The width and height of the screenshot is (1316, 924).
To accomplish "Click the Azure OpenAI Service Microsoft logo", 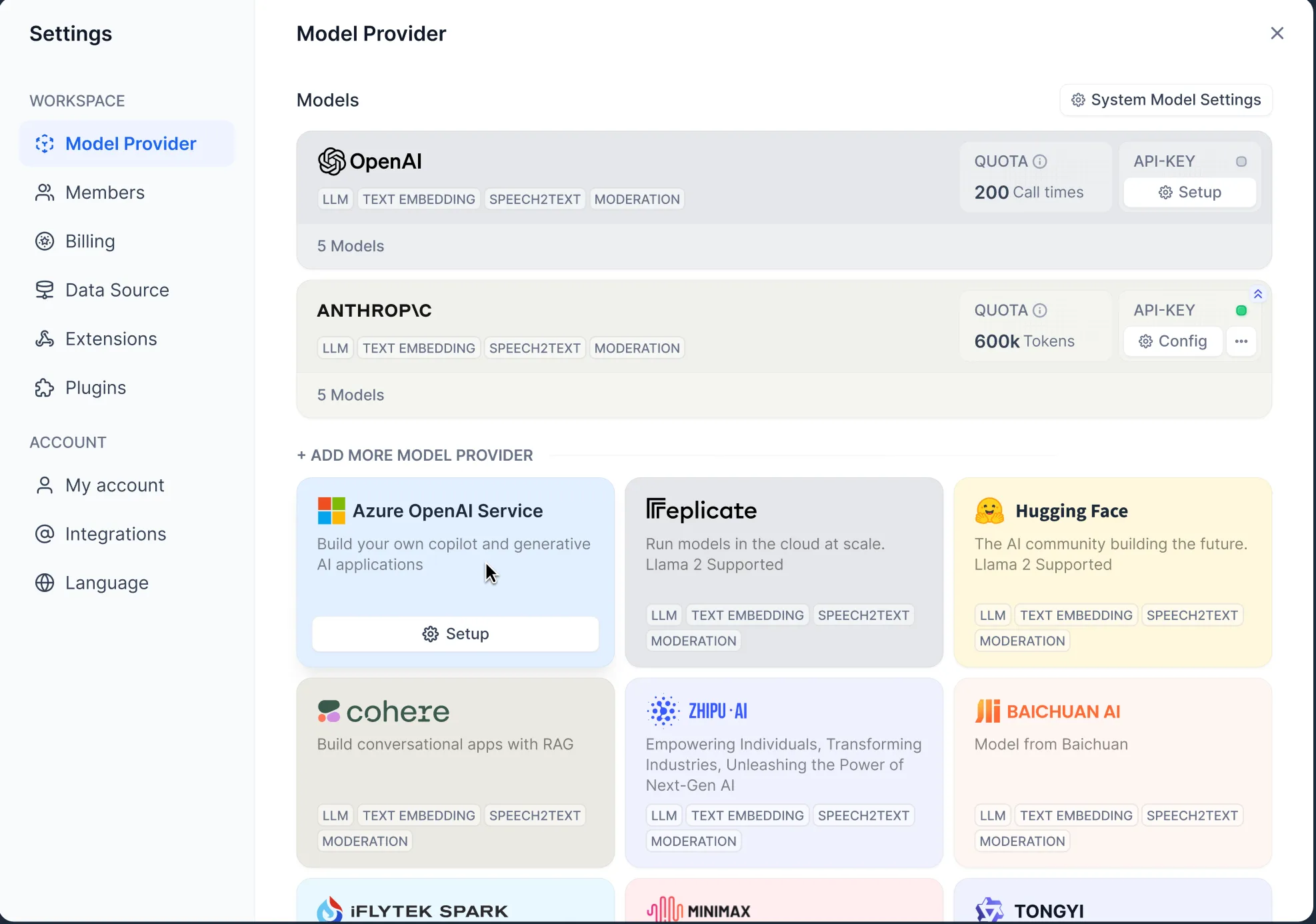I will [331, 511].
